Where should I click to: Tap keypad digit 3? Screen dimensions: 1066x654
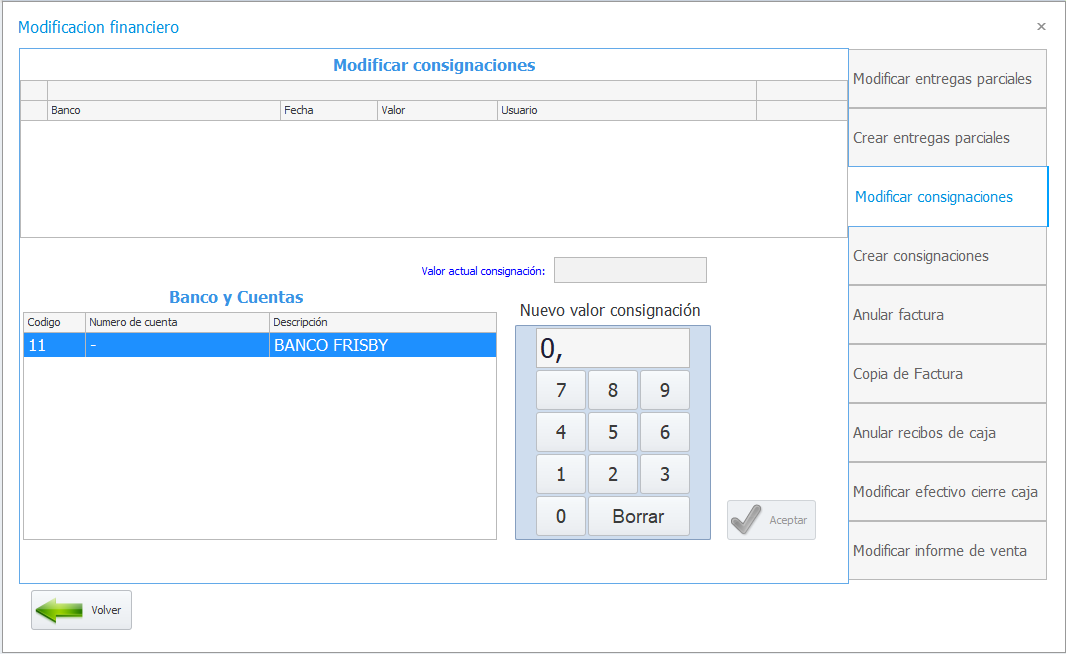click(665, 475)
